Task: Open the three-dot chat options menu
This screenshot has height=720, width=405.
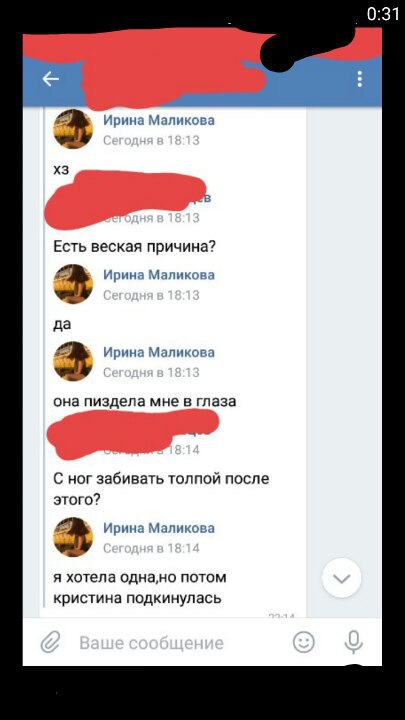Action: pyautogui.click(x=360, y=79)
